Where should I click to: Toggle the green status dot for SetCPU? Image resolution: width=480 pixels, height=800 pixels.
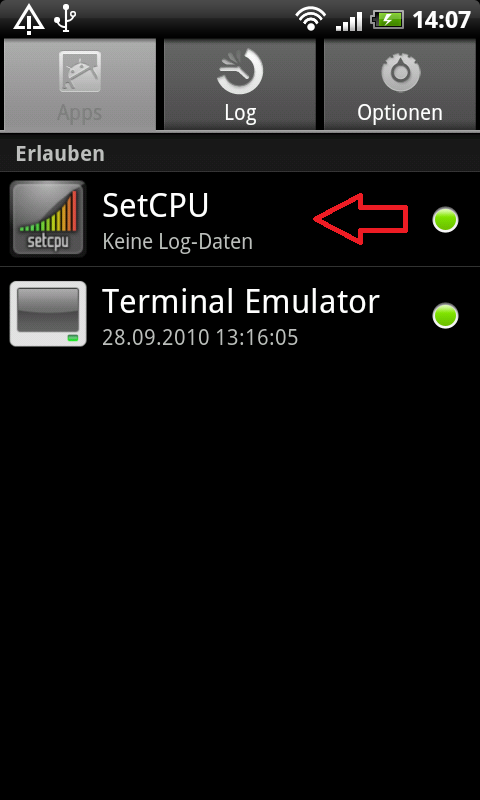[445, 220]
